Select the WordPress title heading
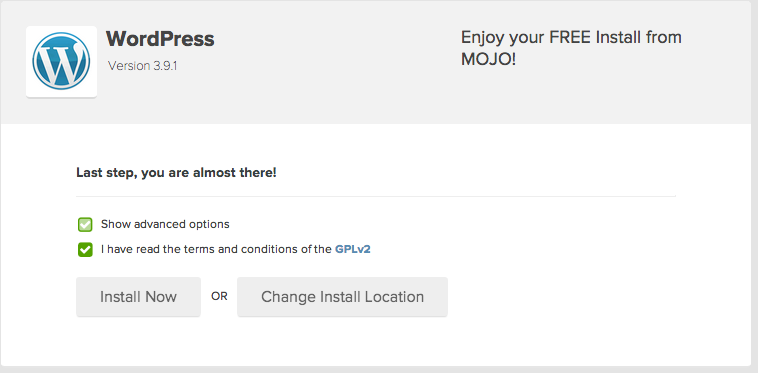This screenshot has height=373, width=758. pyautogui.click(x=160, y=39)
